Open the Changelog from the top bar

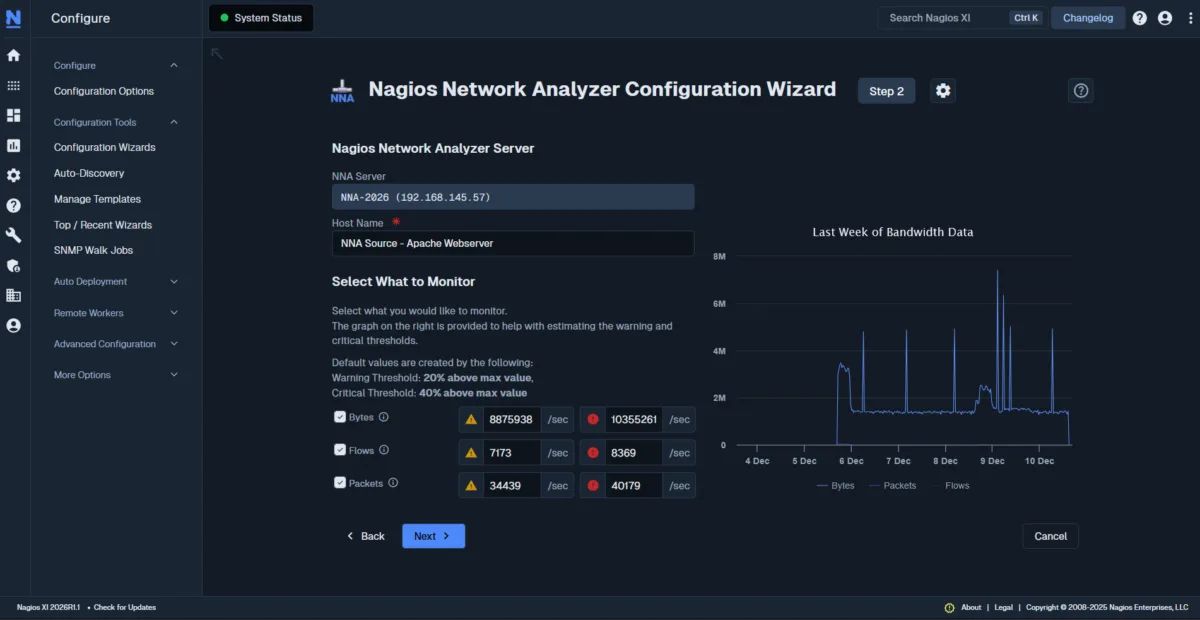click(1088, 17)
